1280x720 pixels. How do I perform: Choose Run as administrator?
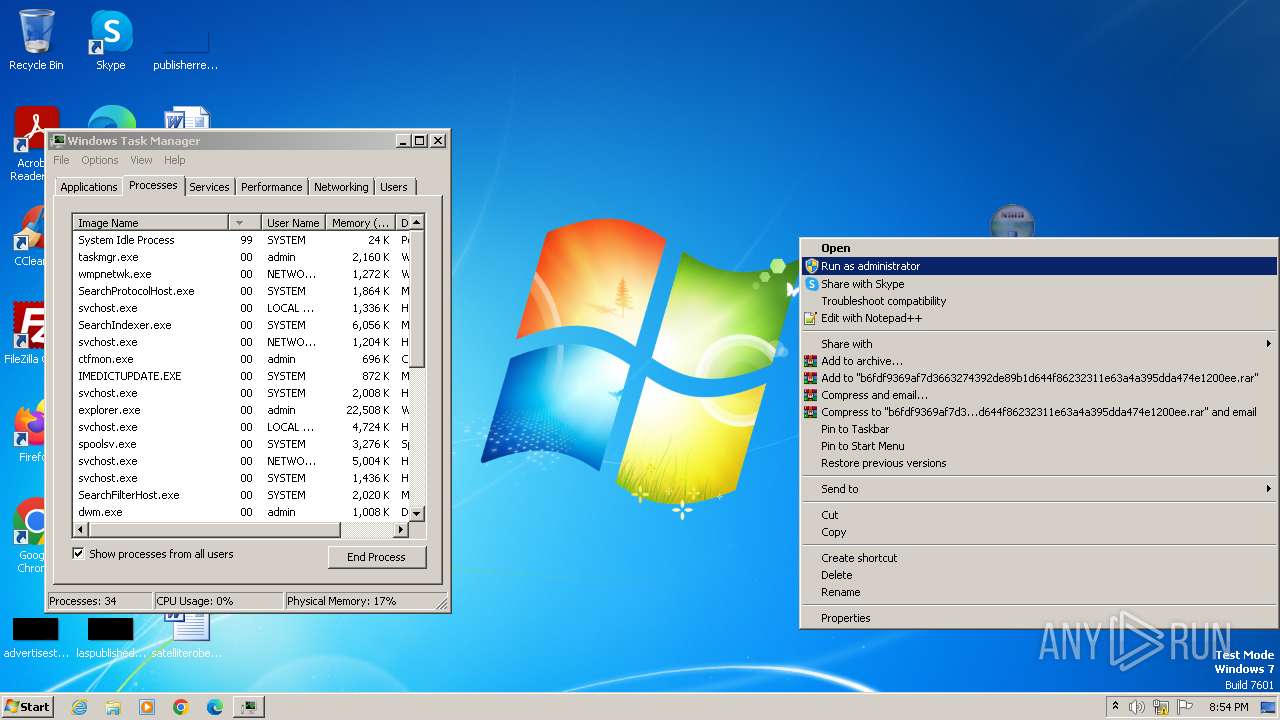click(1039, 266)
